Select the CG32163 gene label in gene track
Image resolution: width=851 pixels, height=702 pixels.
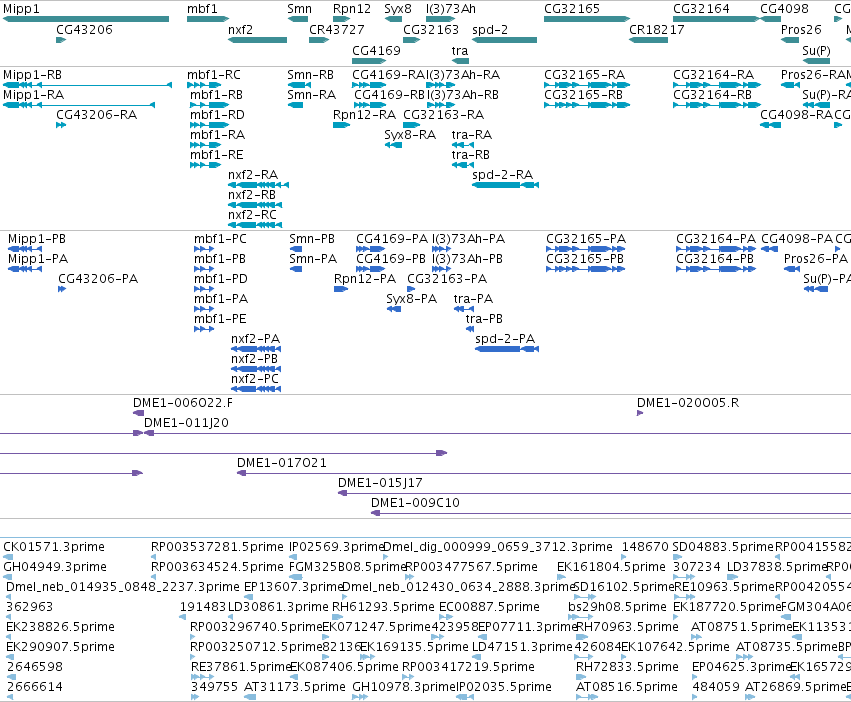[431, 29]
